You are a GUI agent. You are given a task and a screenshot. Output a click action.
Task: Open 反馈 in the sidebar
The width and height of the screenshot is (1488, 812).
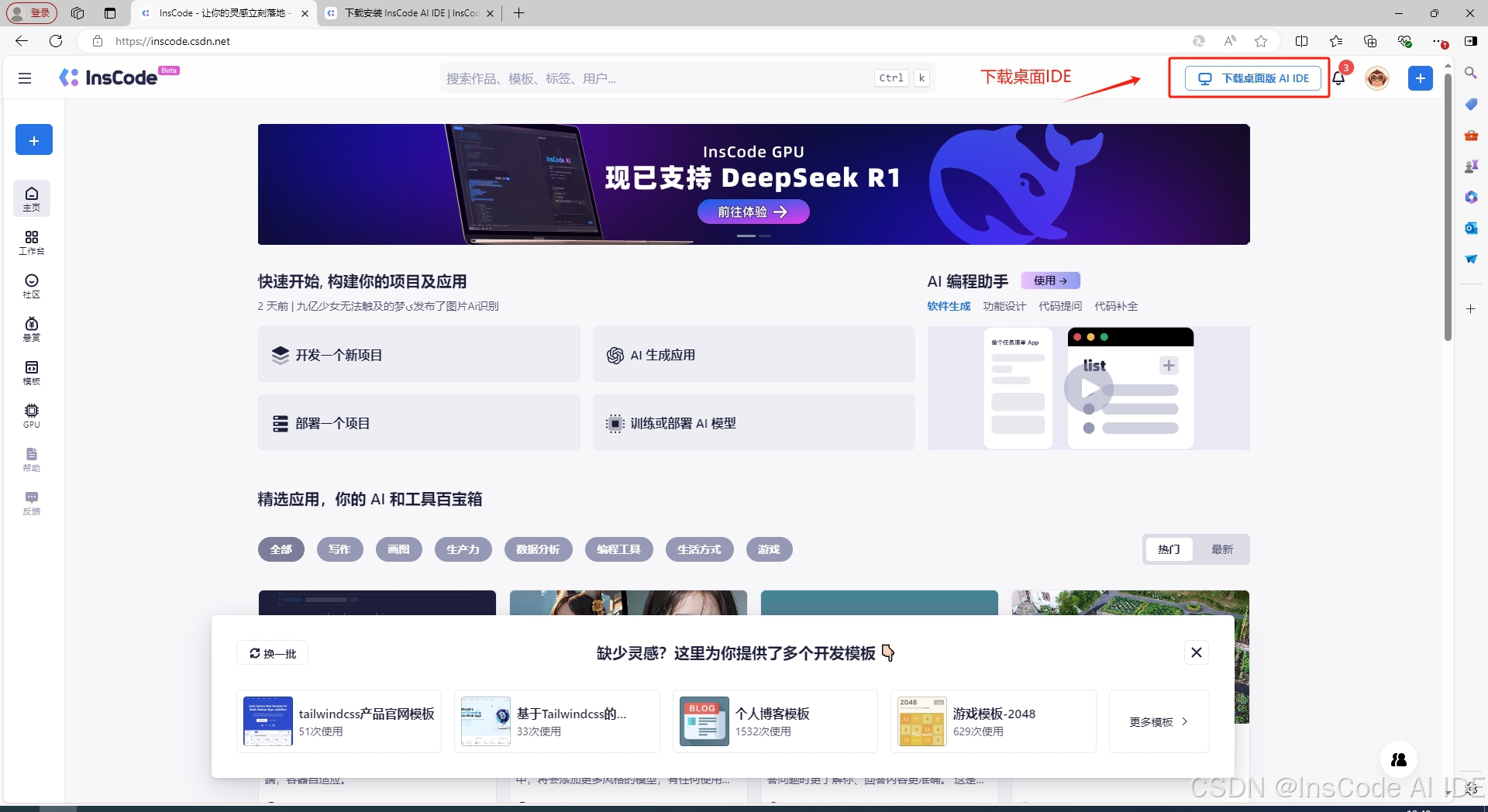(x=32, y=503)
